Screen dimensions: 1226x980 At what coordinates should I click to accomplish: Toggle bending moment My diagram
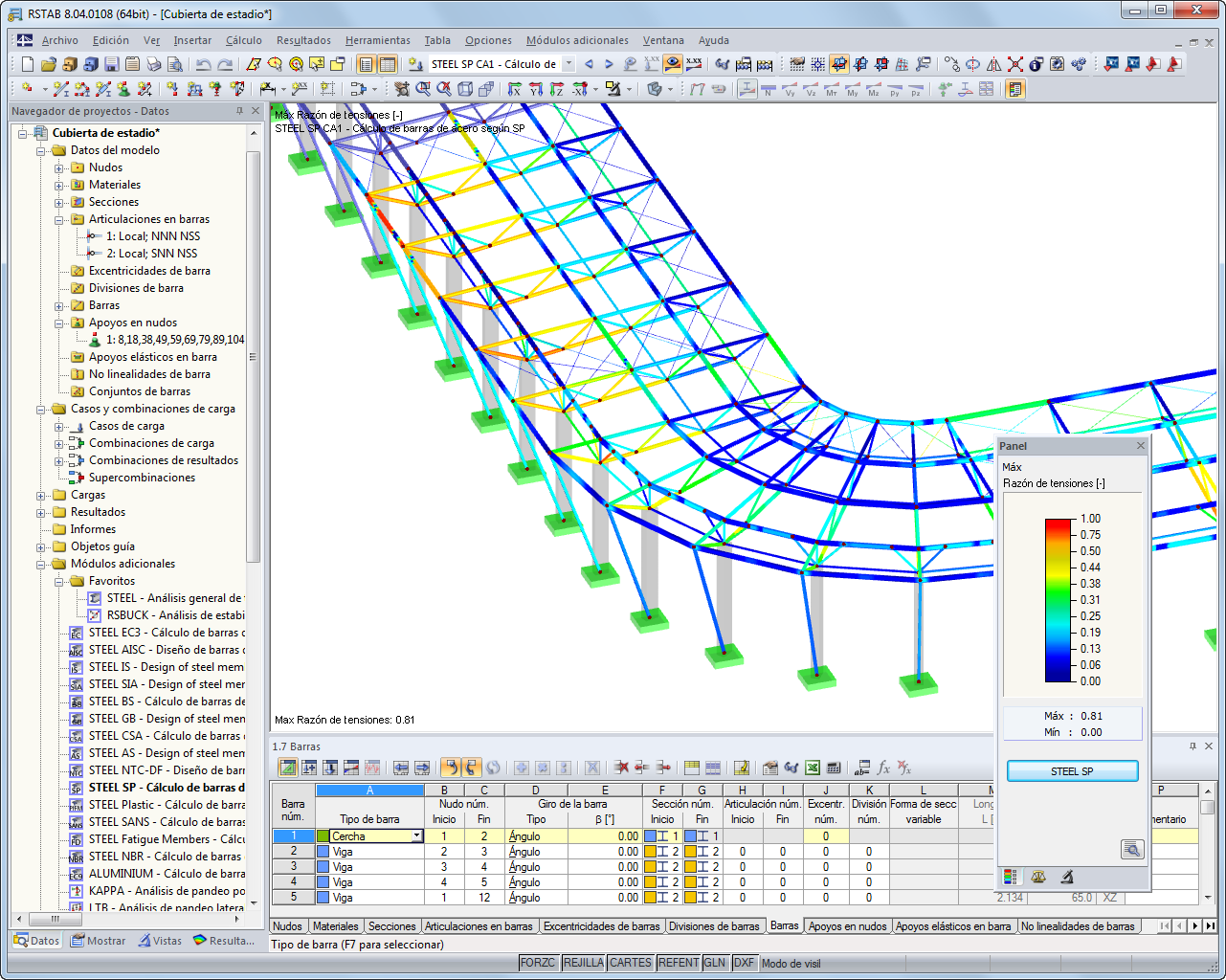(x=853, y=89)
